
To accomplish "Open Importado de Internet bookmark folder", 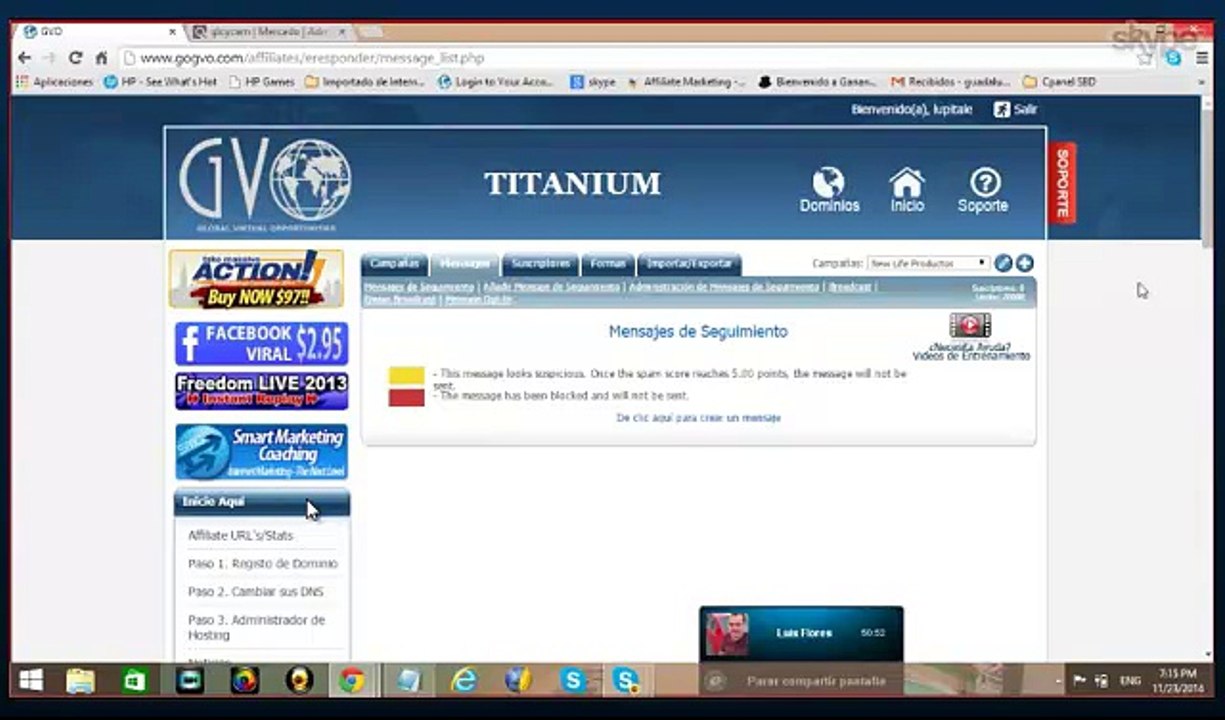I will point(366,82).
